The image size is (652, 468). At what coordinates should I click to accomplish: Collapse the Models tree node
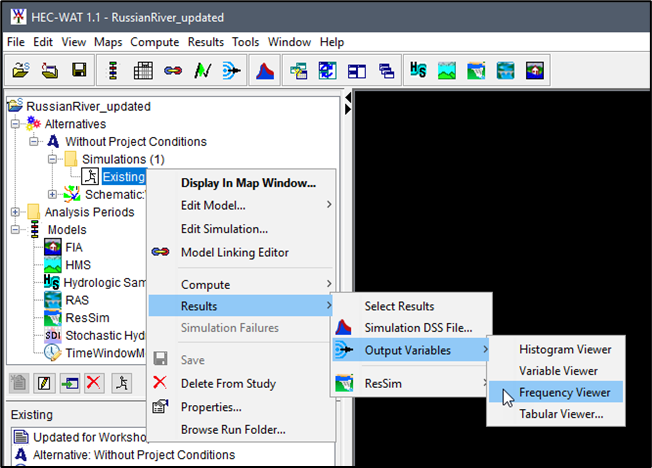(15, 230)
